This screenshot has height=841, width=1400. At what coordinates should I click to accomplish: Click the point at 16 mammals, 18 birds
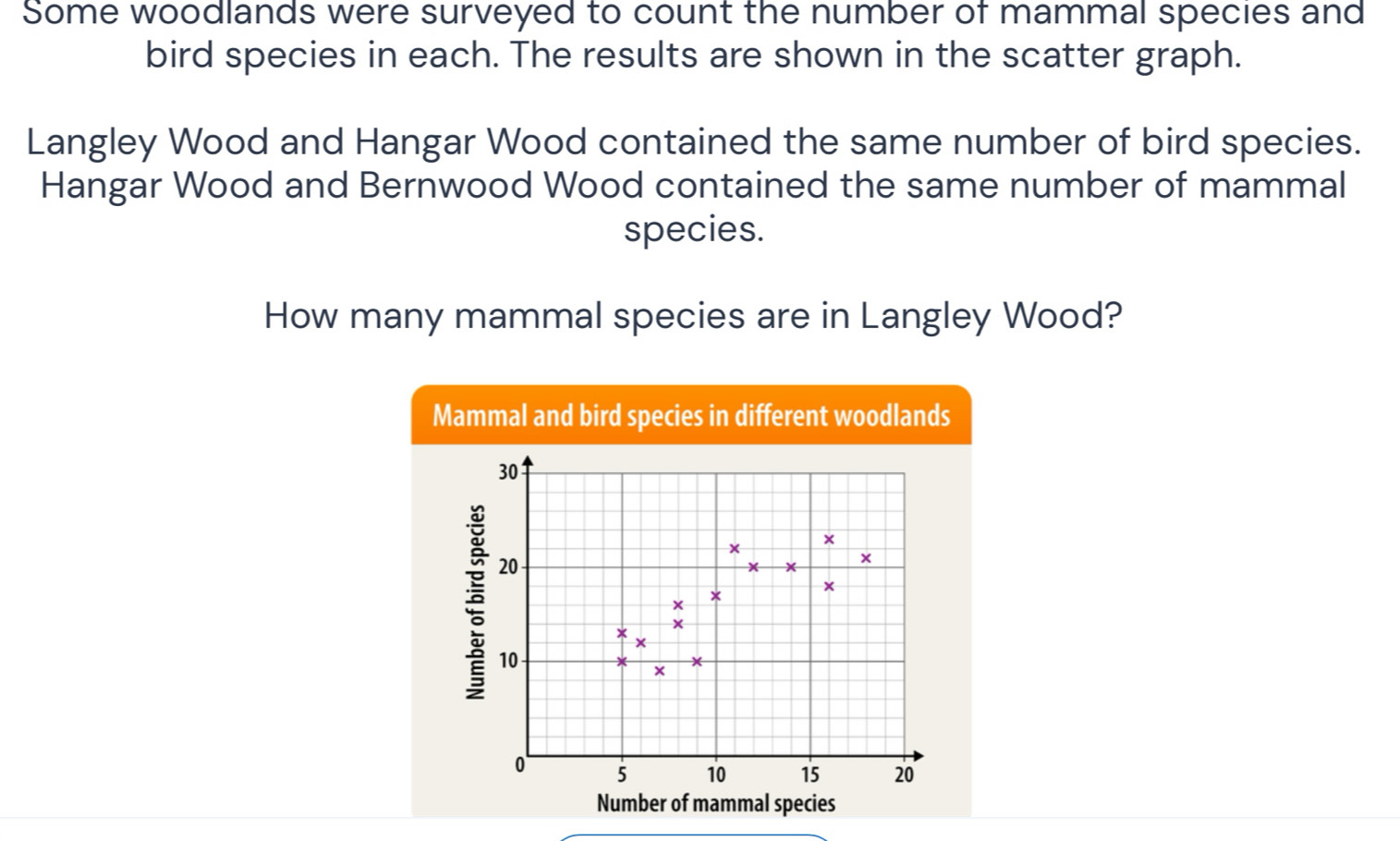829,586
